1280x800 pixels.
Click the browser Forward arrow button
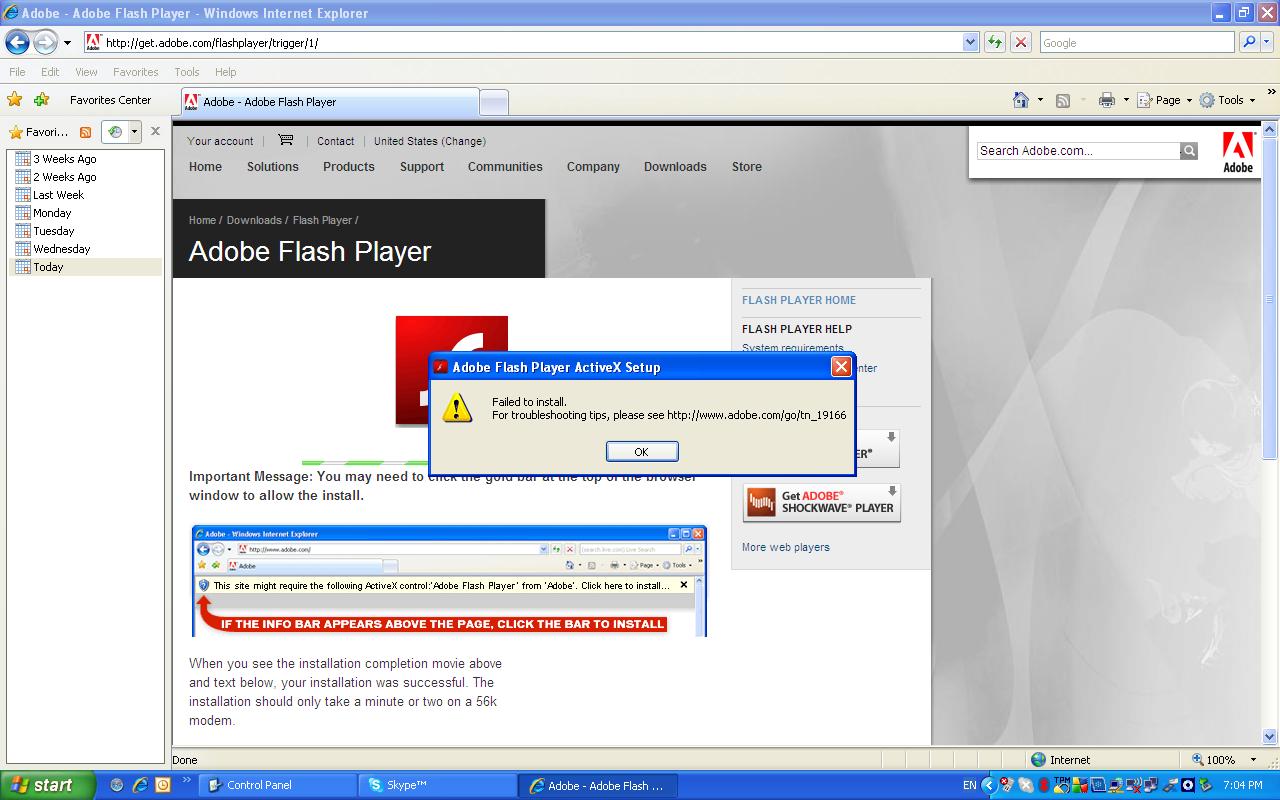(x=45, y=42)
